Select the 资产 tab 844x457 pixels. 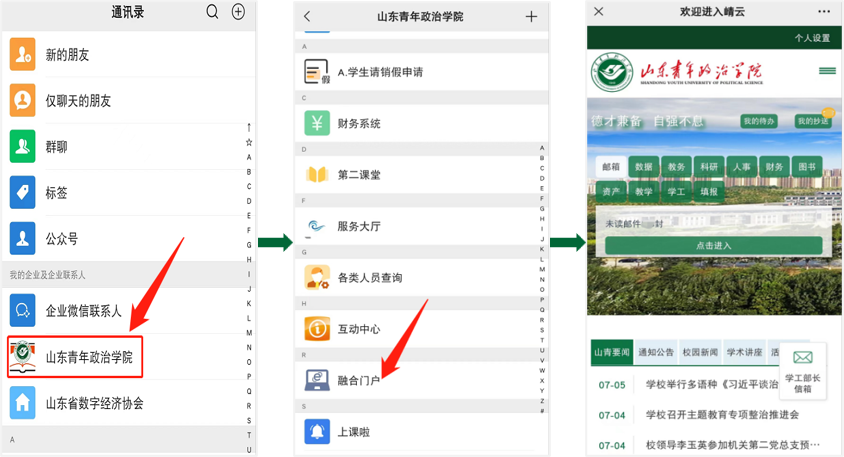(611, 192)
